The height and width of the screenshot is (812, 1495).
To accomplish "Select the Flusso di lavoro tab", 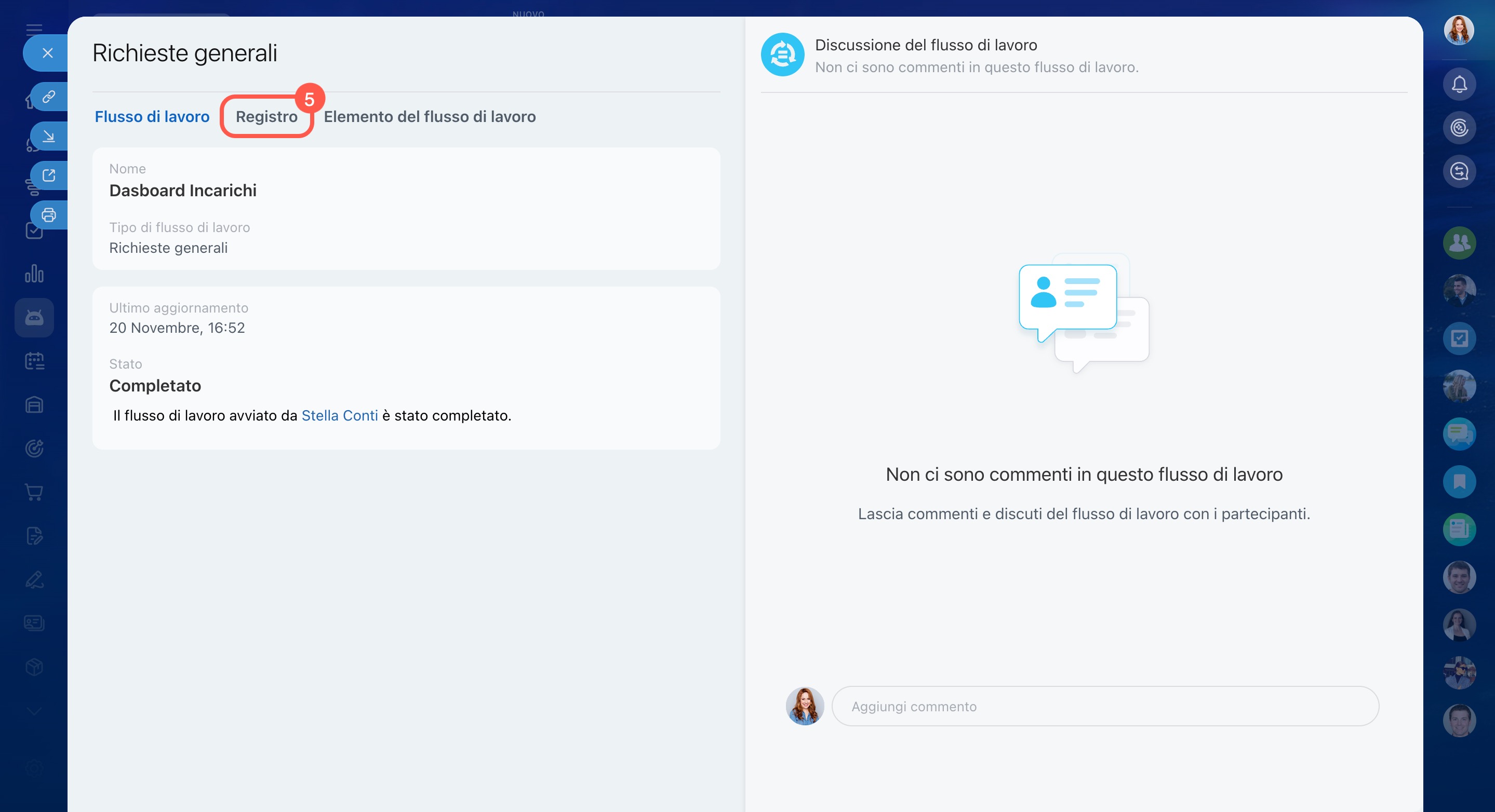I will (x=152, y=117).
